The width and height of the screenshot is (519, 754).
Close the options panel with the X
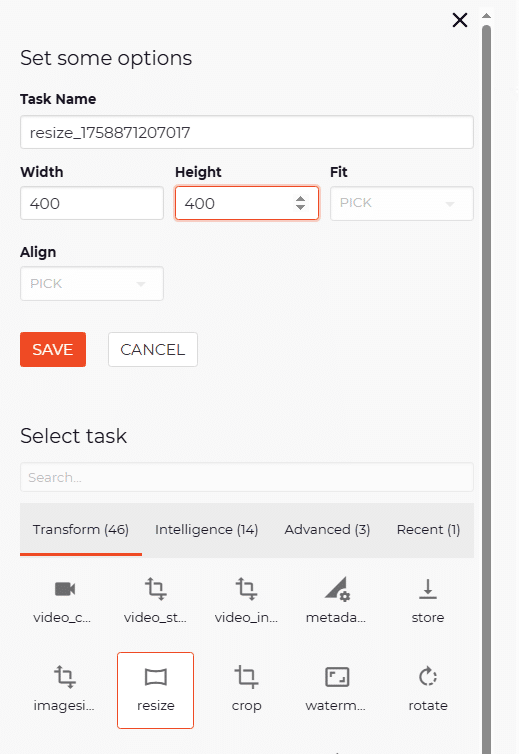point(460,20)
